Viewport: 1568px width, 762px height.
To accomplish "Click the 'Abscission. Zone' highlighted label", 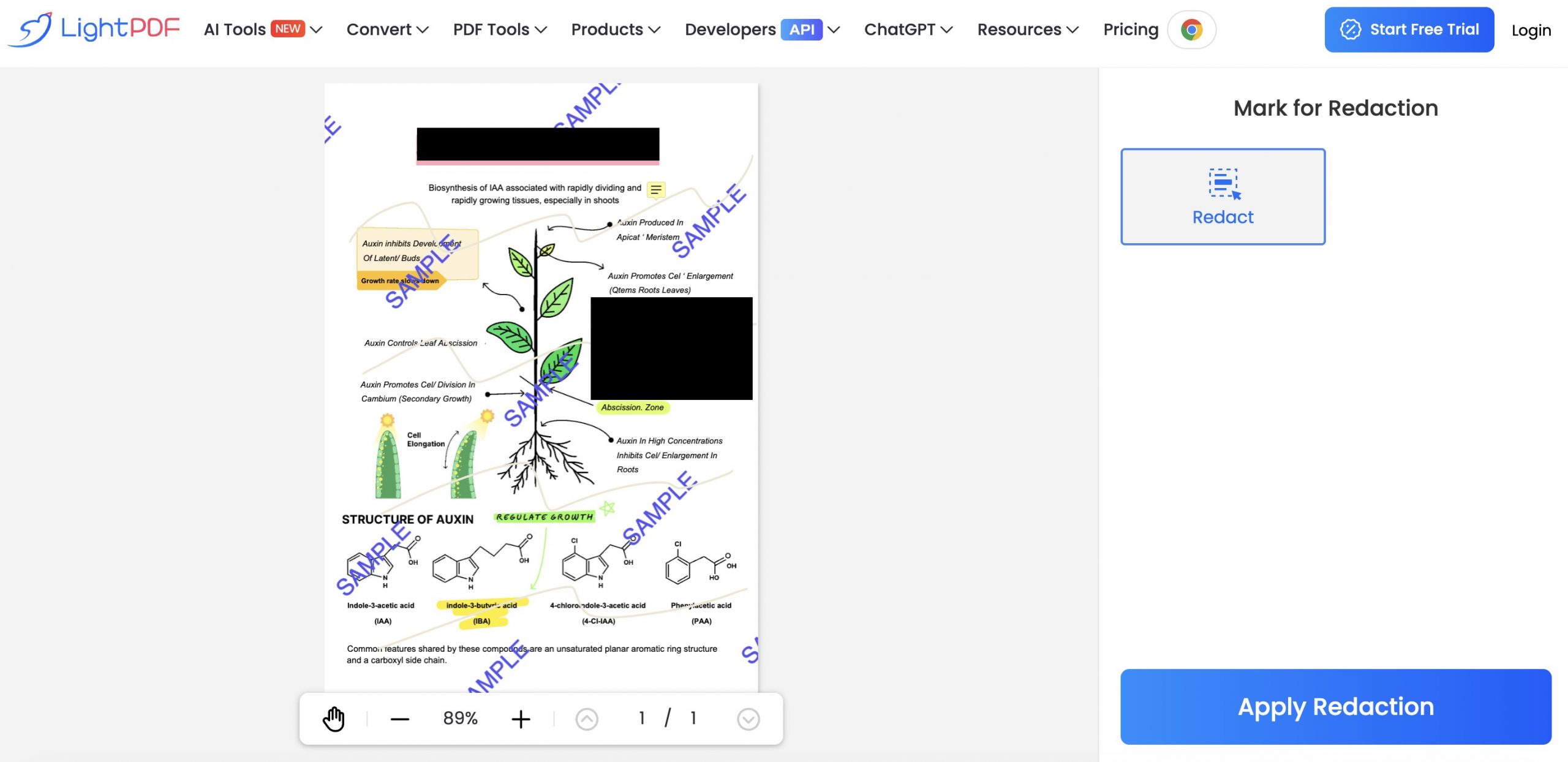I will pyautogui.click(x=632, y=407).
